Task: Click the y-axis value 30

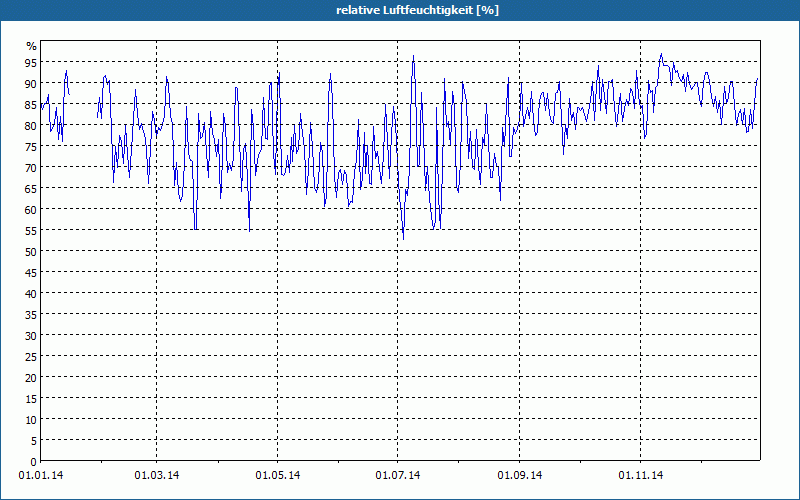Action: point(31,336)
